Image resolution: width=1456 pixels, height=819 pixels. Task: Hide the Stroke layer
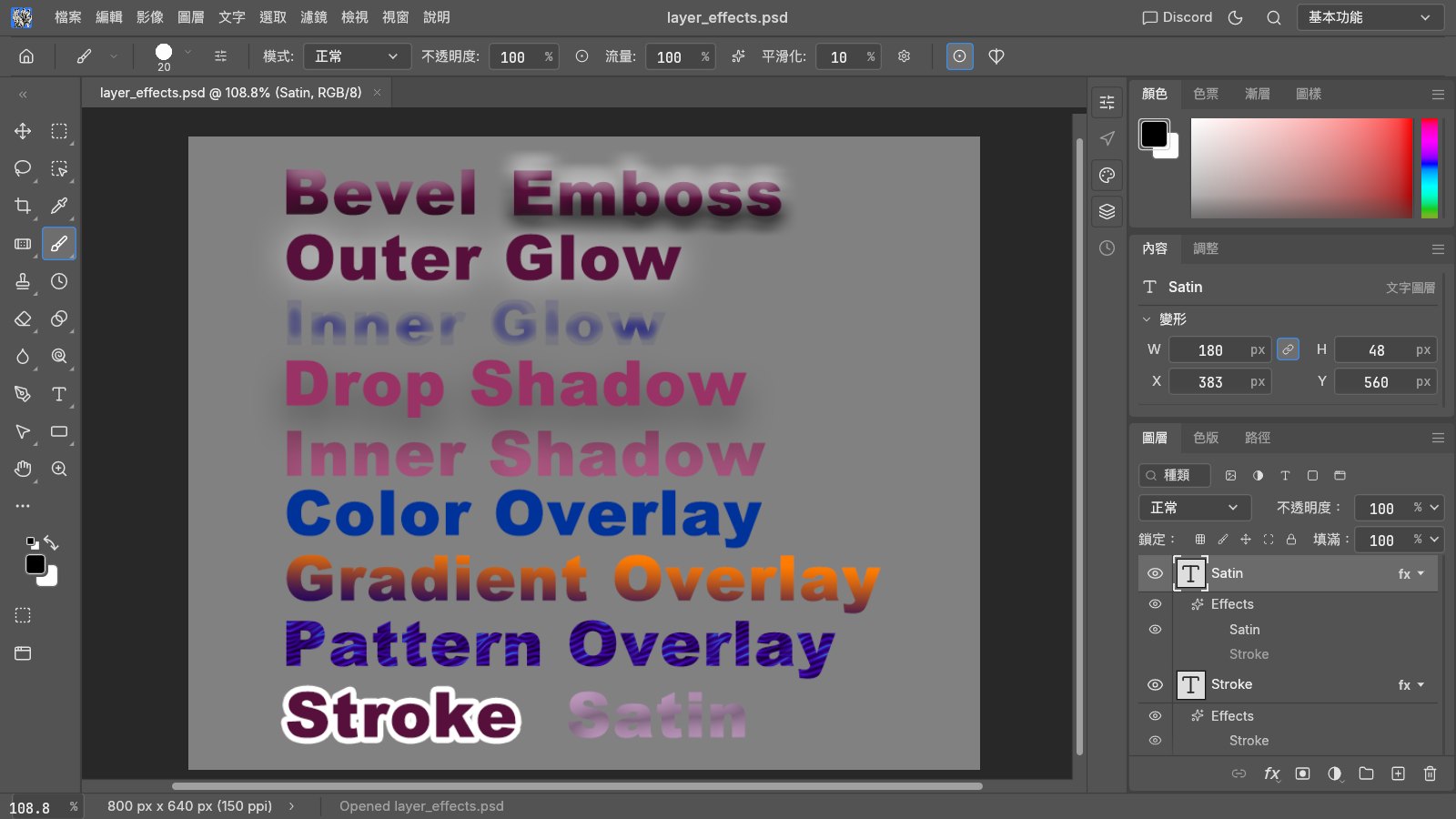click(x=1155, y=684)
